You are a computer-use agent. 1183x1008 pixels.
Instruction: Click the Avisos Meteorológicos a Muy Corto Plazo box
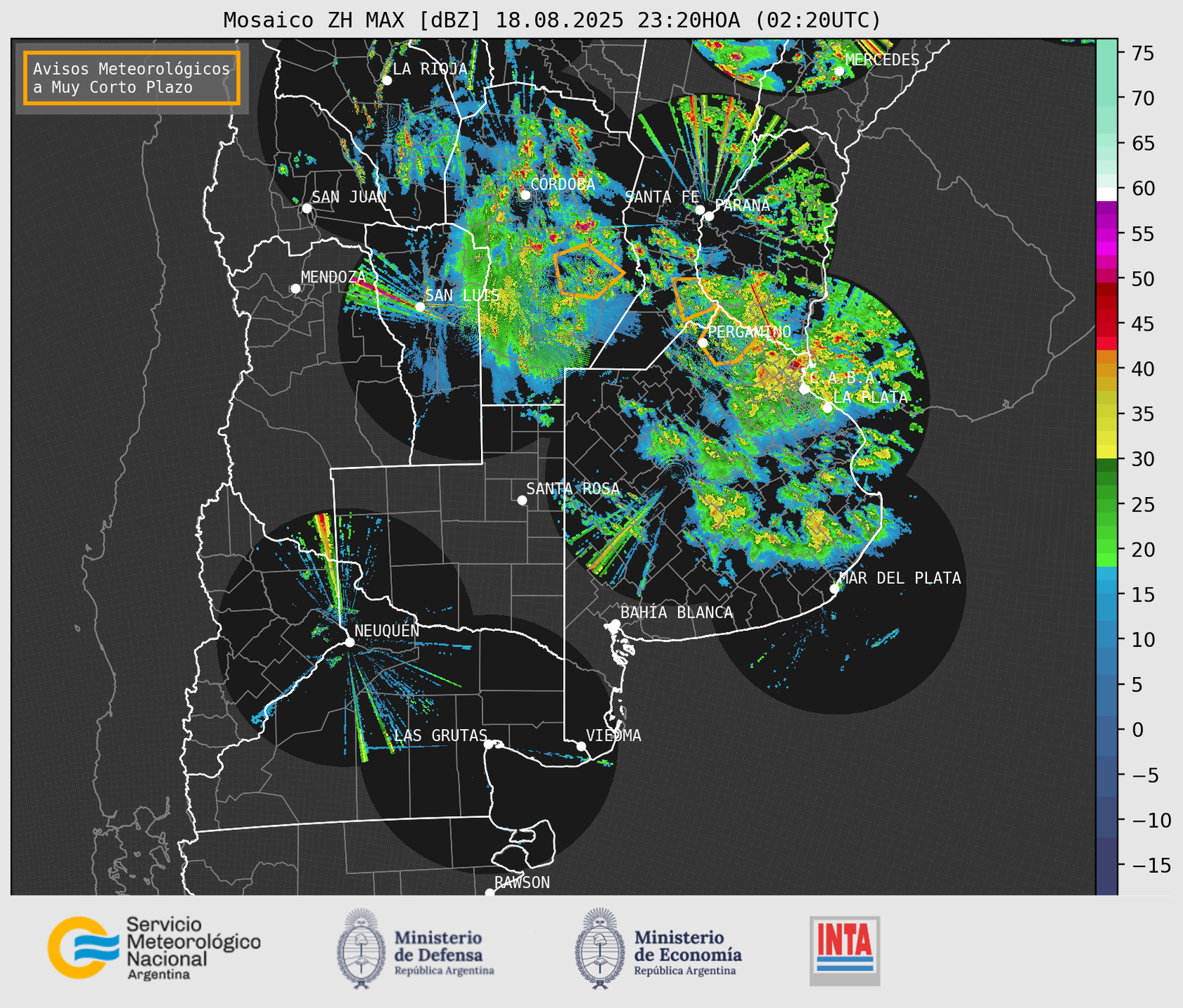click(x=132, y=78)
